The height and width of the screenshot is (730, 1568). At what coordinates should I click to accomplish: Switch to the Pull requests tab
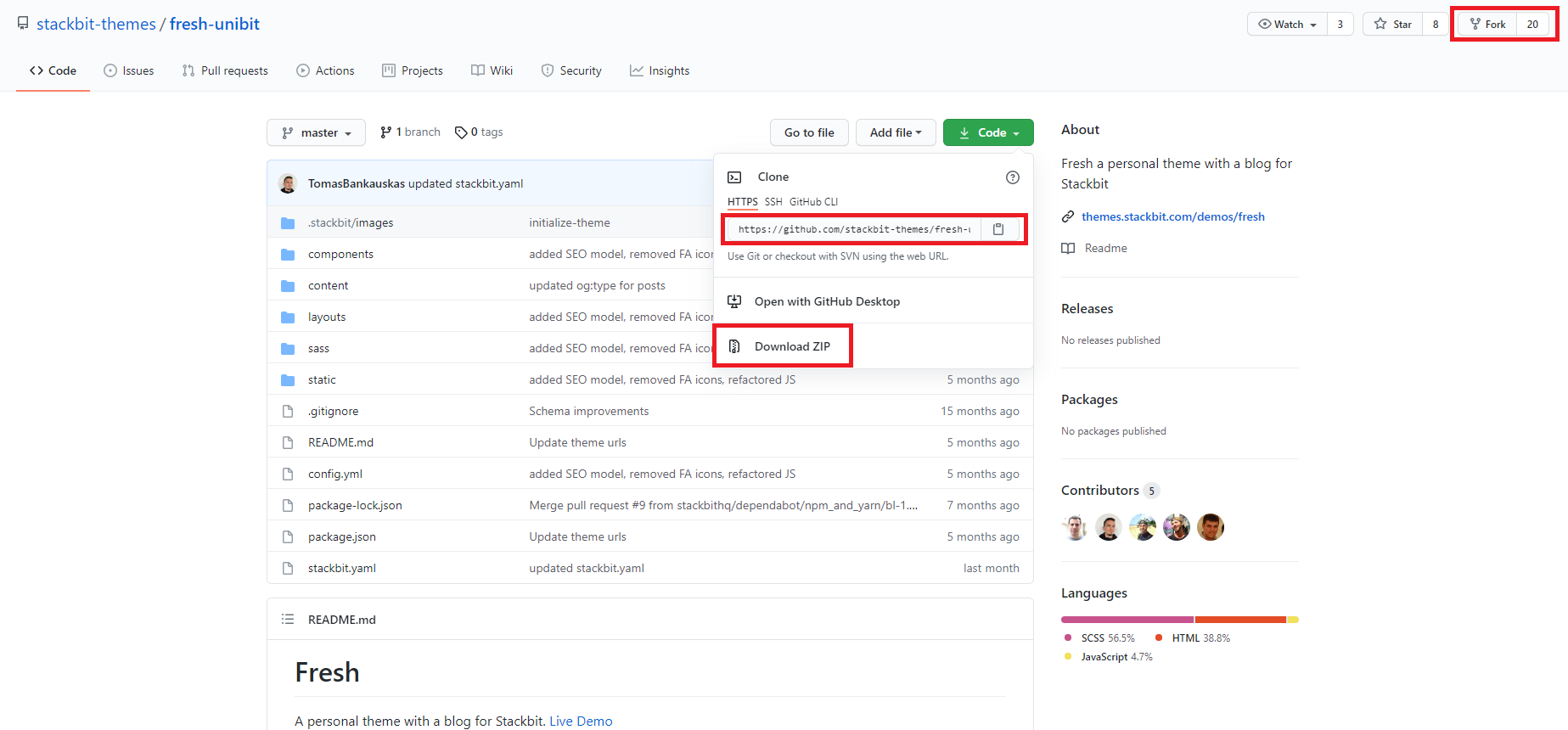(x=225, y=70)
